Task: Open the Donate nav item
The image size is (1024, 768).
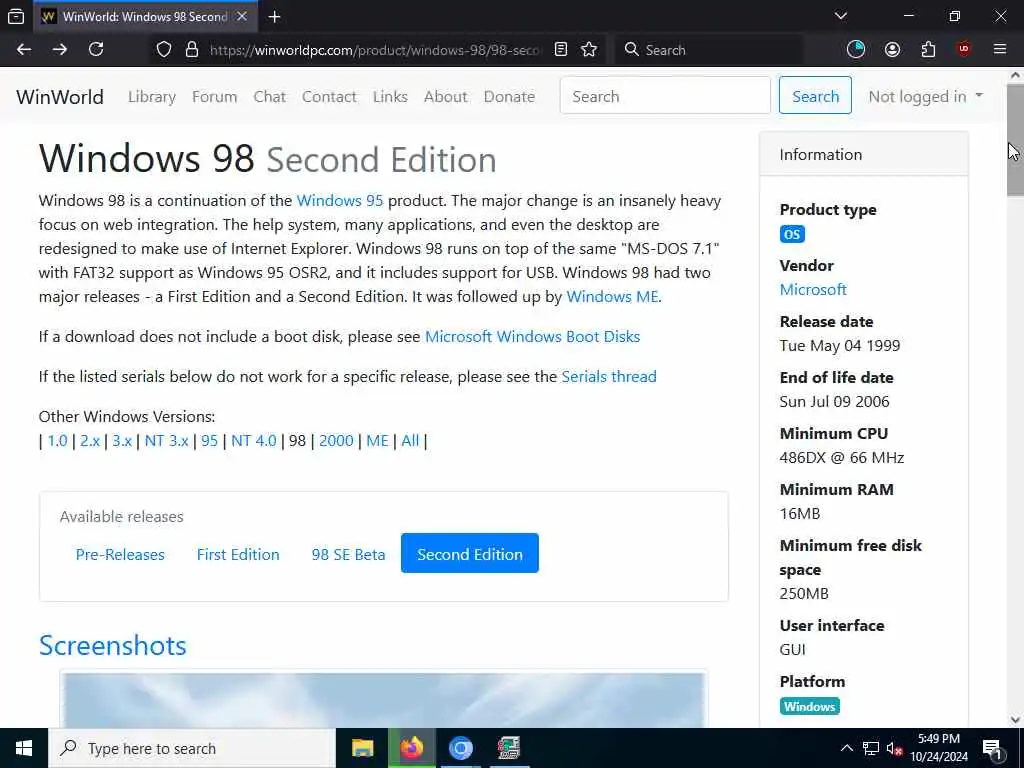Action: click(x=509, y=97)
